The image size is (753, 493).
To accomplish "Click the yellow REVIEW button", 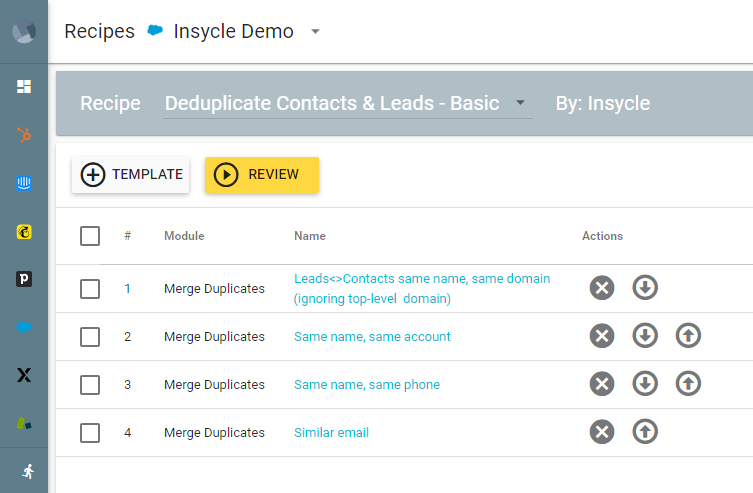I will pyautogui.click(x=262, y=175).
